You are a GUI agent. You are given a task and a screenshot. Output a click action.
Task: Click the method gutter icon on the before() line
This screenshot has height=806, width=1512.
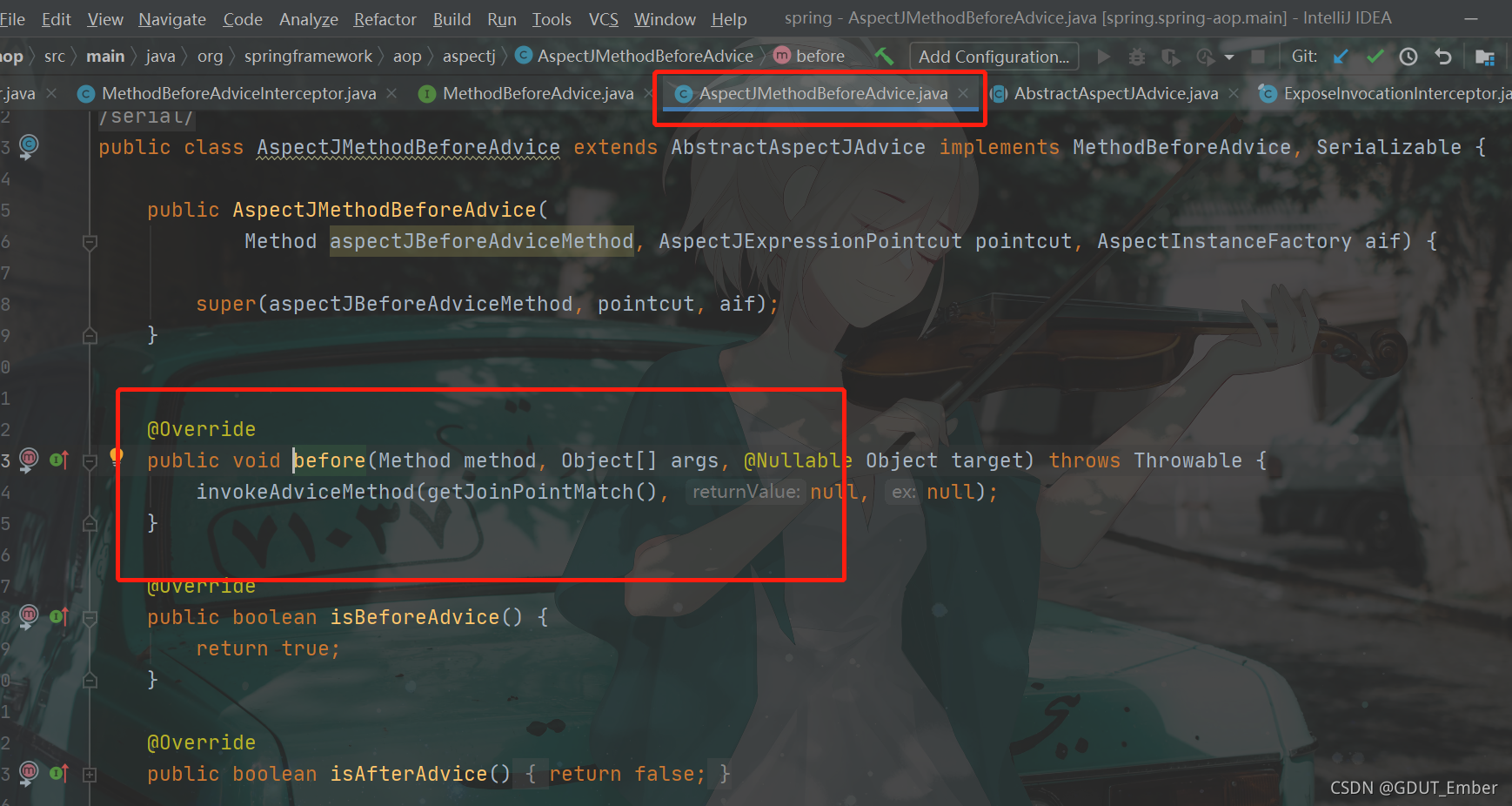click(29, 460)
